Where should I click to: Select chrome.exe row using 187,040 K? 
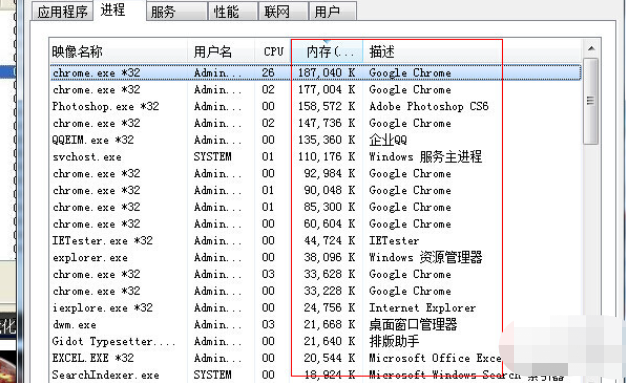pos(315,73)
